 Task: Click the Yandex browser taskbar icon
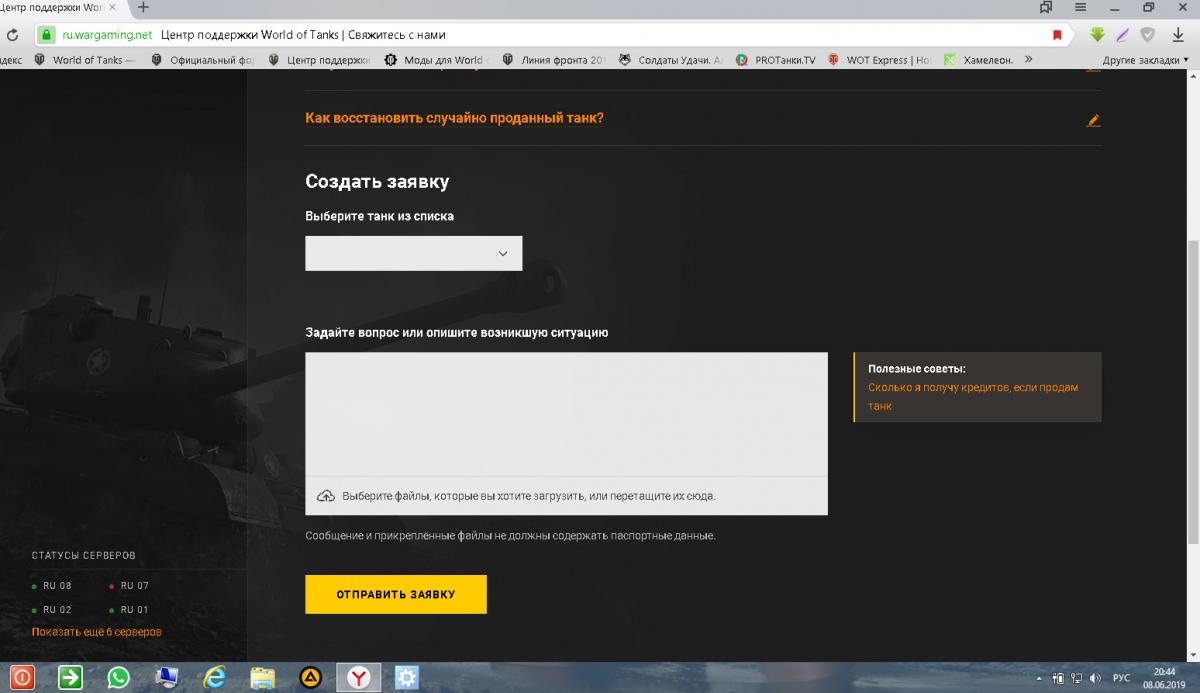pyautogui.click(x=359, y=678)
